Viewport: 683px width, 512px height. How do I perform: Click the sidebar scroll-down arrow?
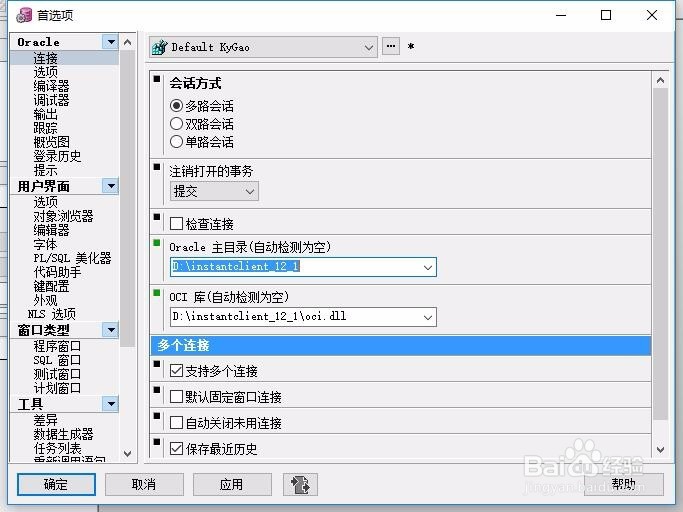(127, 453)
